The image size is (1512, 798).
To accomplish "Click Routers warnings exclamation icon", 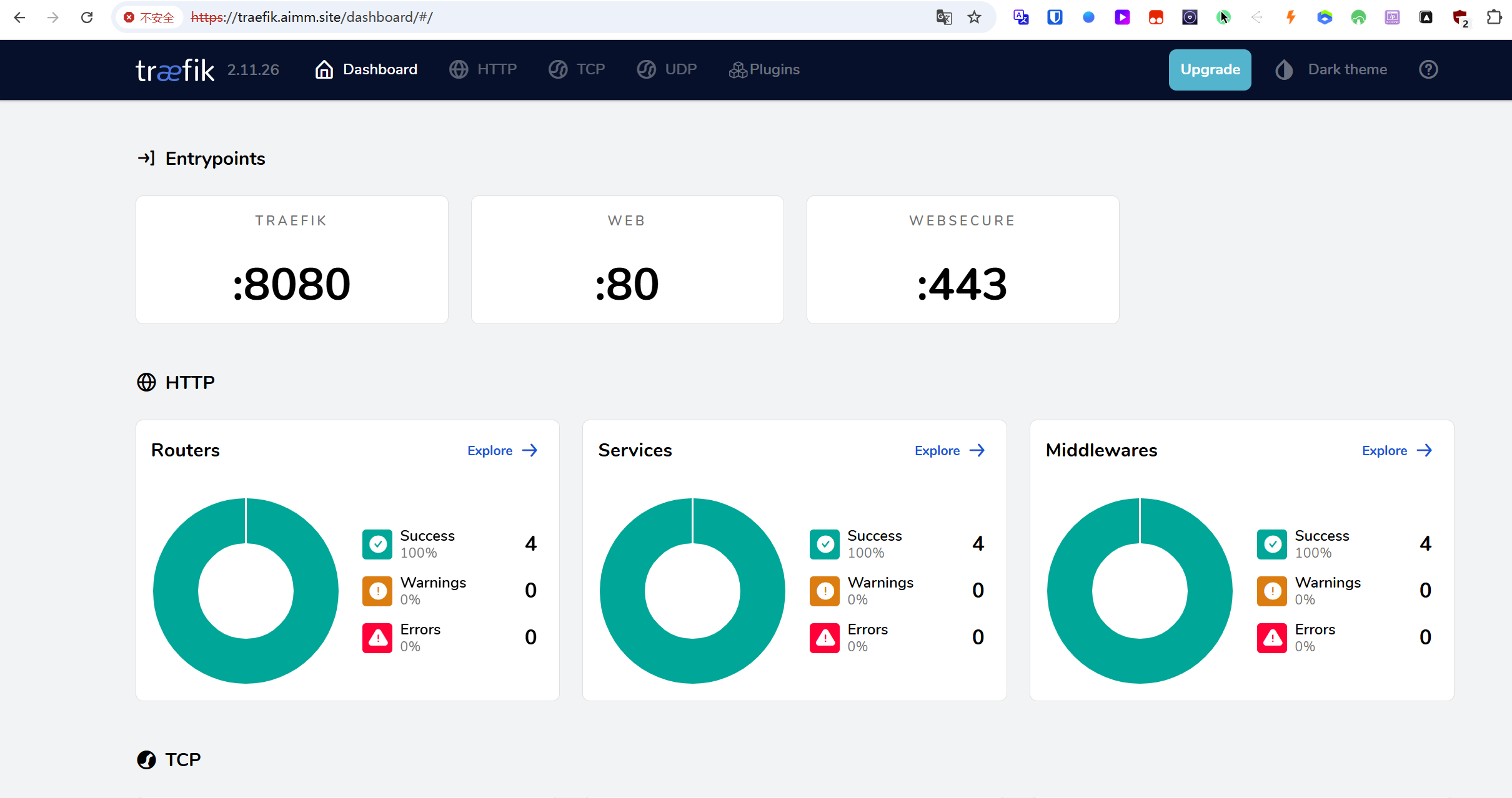I will 377,591.
